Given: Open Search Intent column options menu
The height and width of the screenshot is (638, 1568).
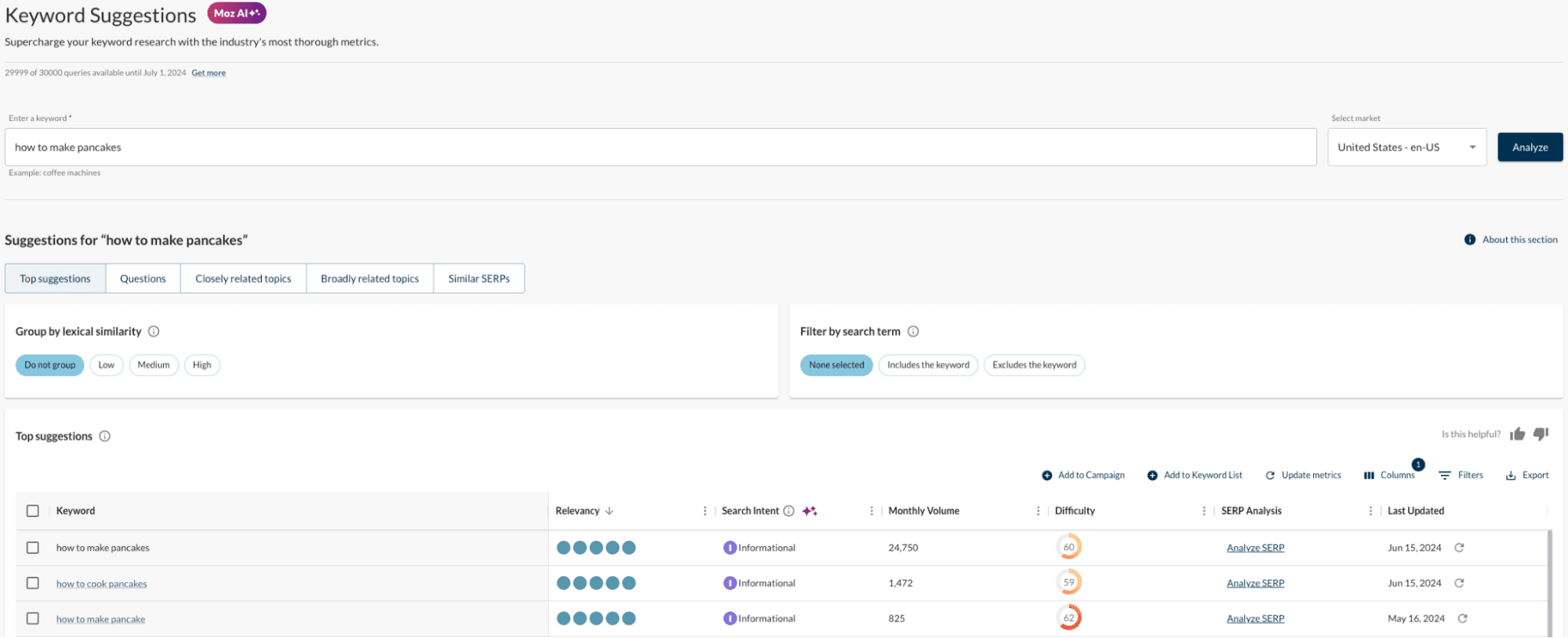Looking at the screenshot, I should point(871,511).
